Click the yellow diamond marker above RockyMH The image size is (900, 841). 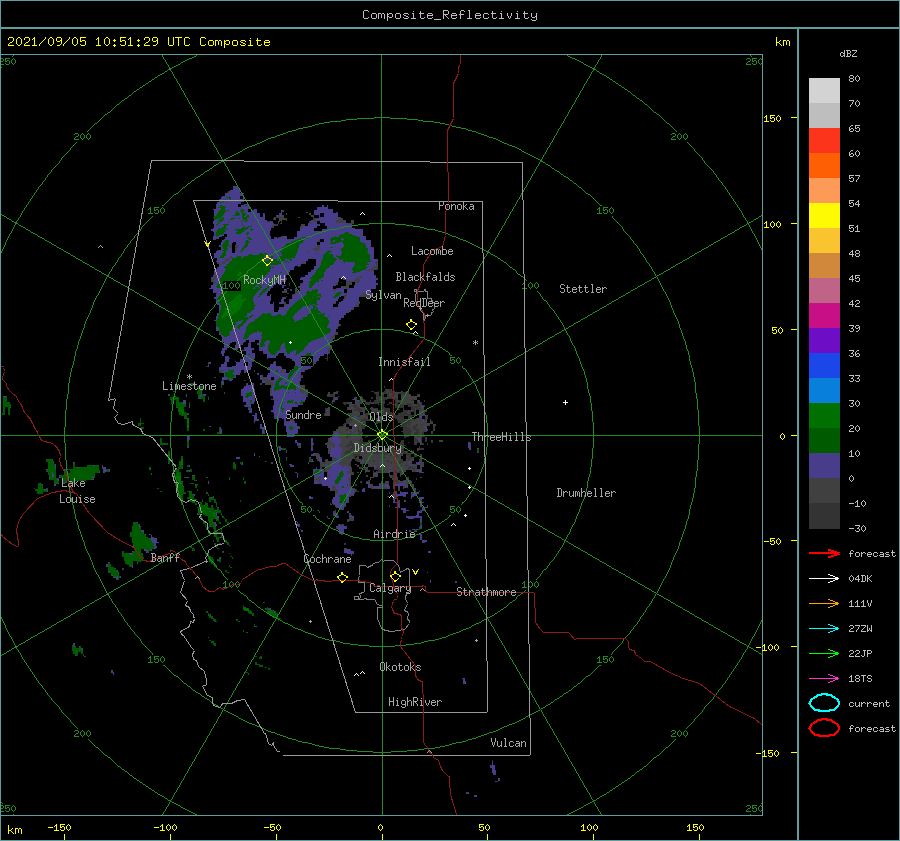267,261
